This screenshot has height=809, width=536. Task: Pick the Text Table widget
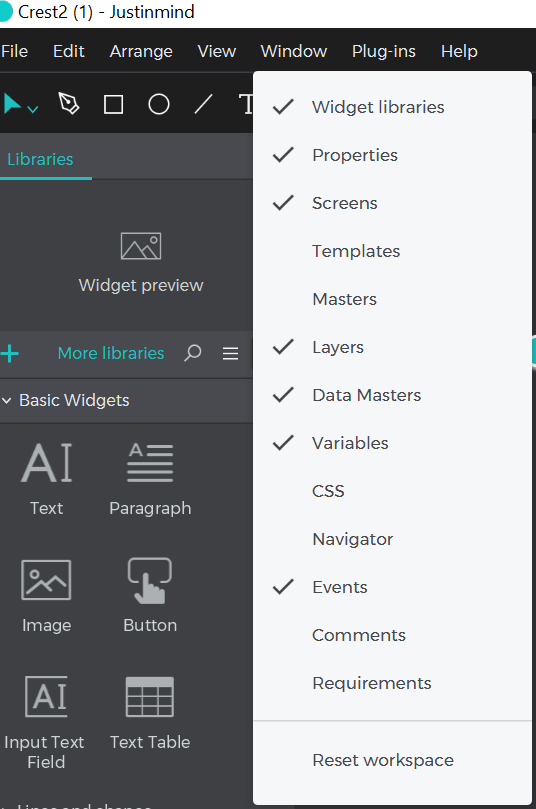[x=150, y=714]
